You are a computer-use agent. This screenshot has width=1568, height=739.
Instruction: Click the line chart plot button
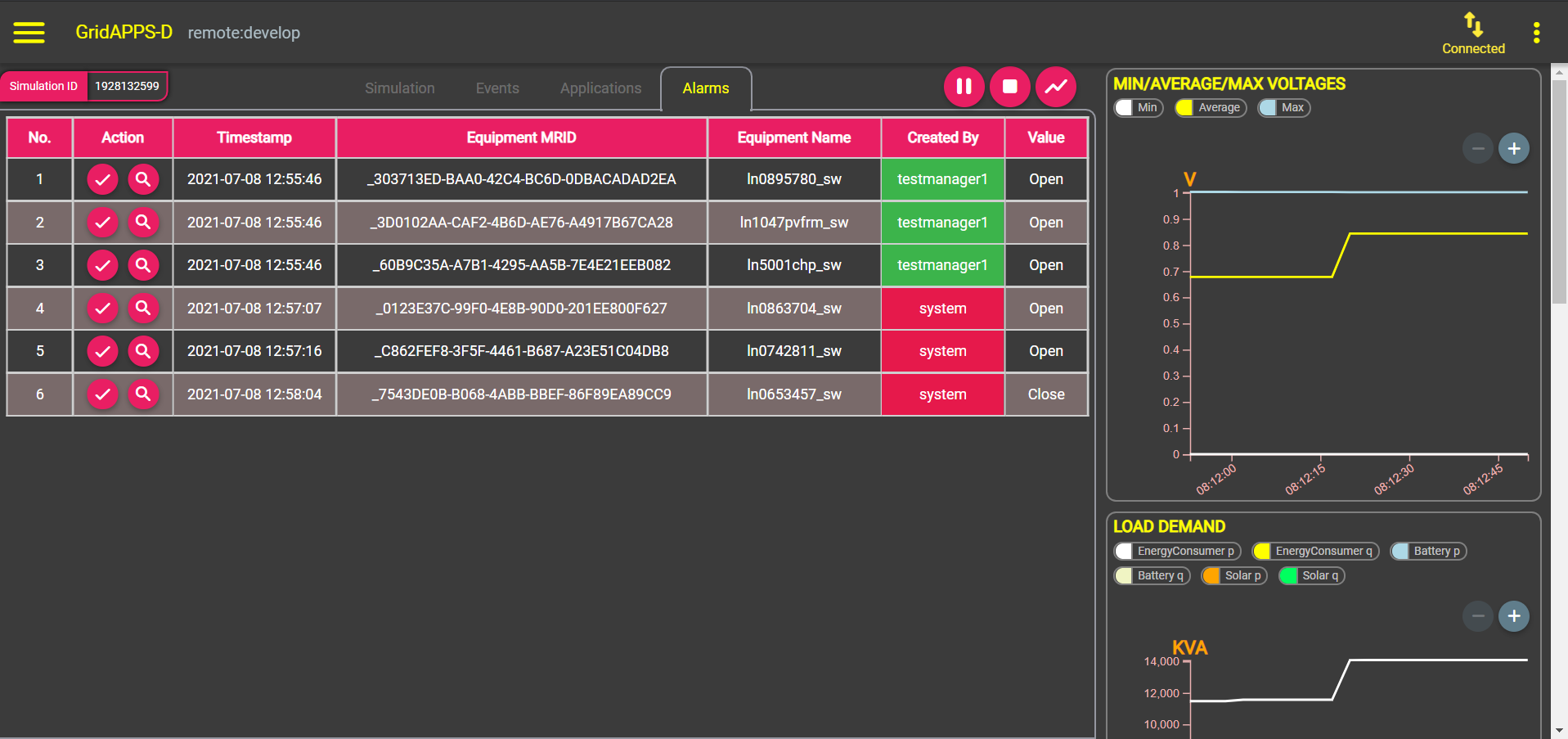1056,87
